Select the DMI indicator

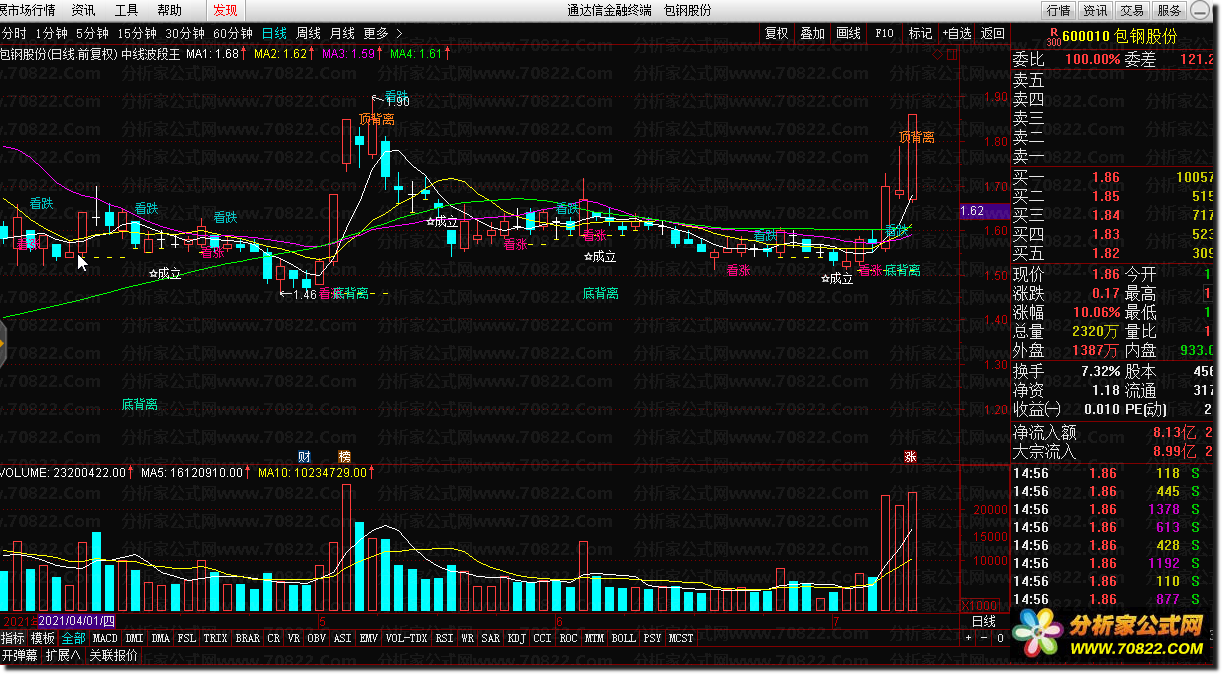pos(135,638)
